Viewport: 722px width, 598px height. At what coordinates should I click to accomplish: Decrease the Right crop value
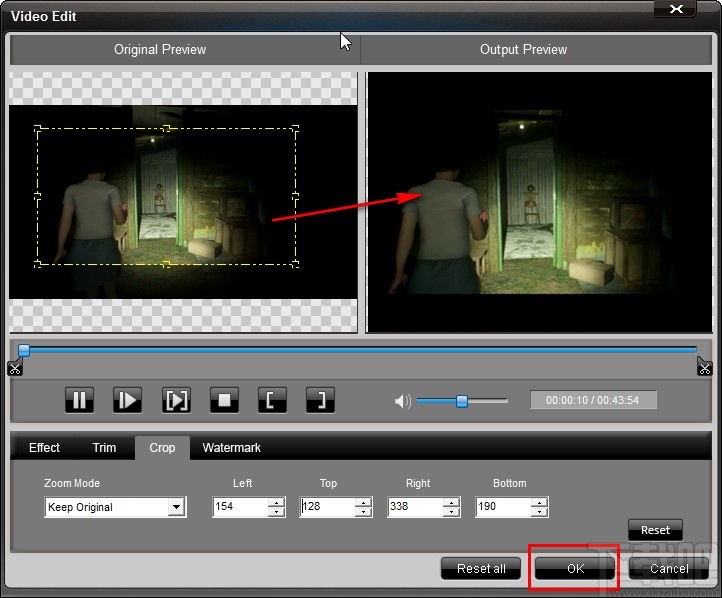(x=451, y=511)
